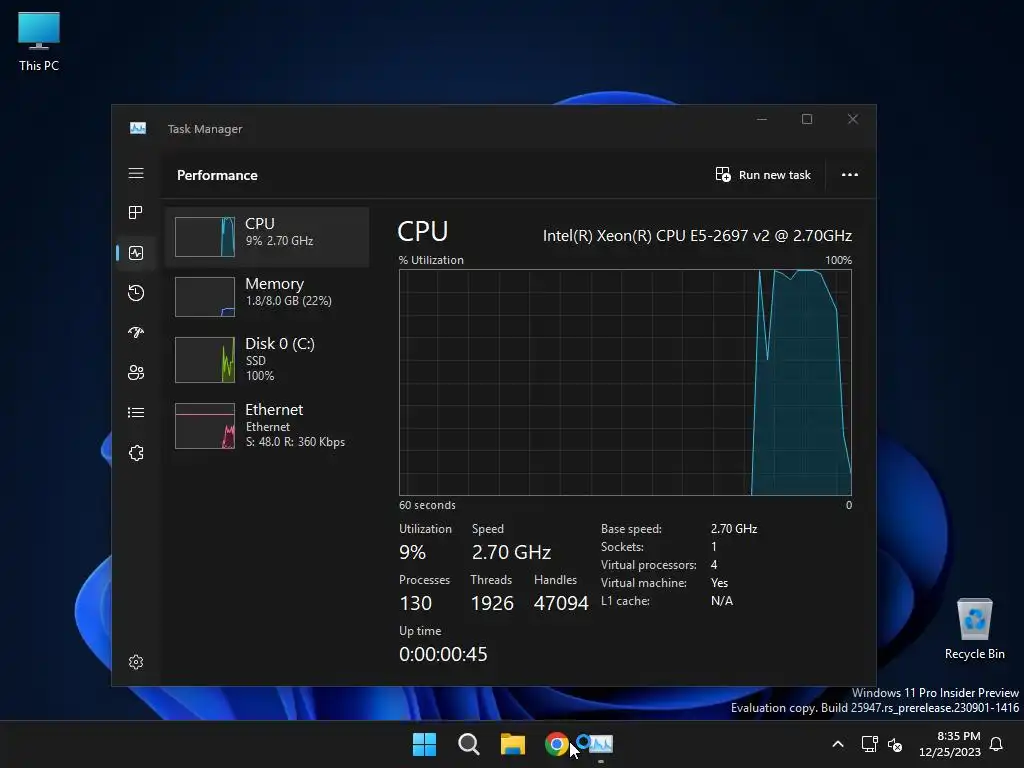Select the Performance page icon in sidebar
Screen dimensions: 1024x768
tap(136, 253)
